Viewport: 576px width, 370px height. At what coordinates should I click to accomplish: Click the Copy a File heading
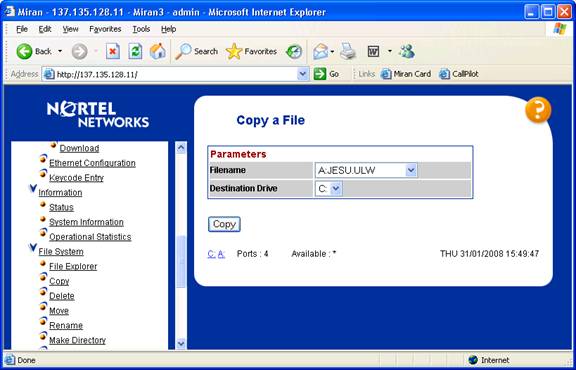[271, 121]
